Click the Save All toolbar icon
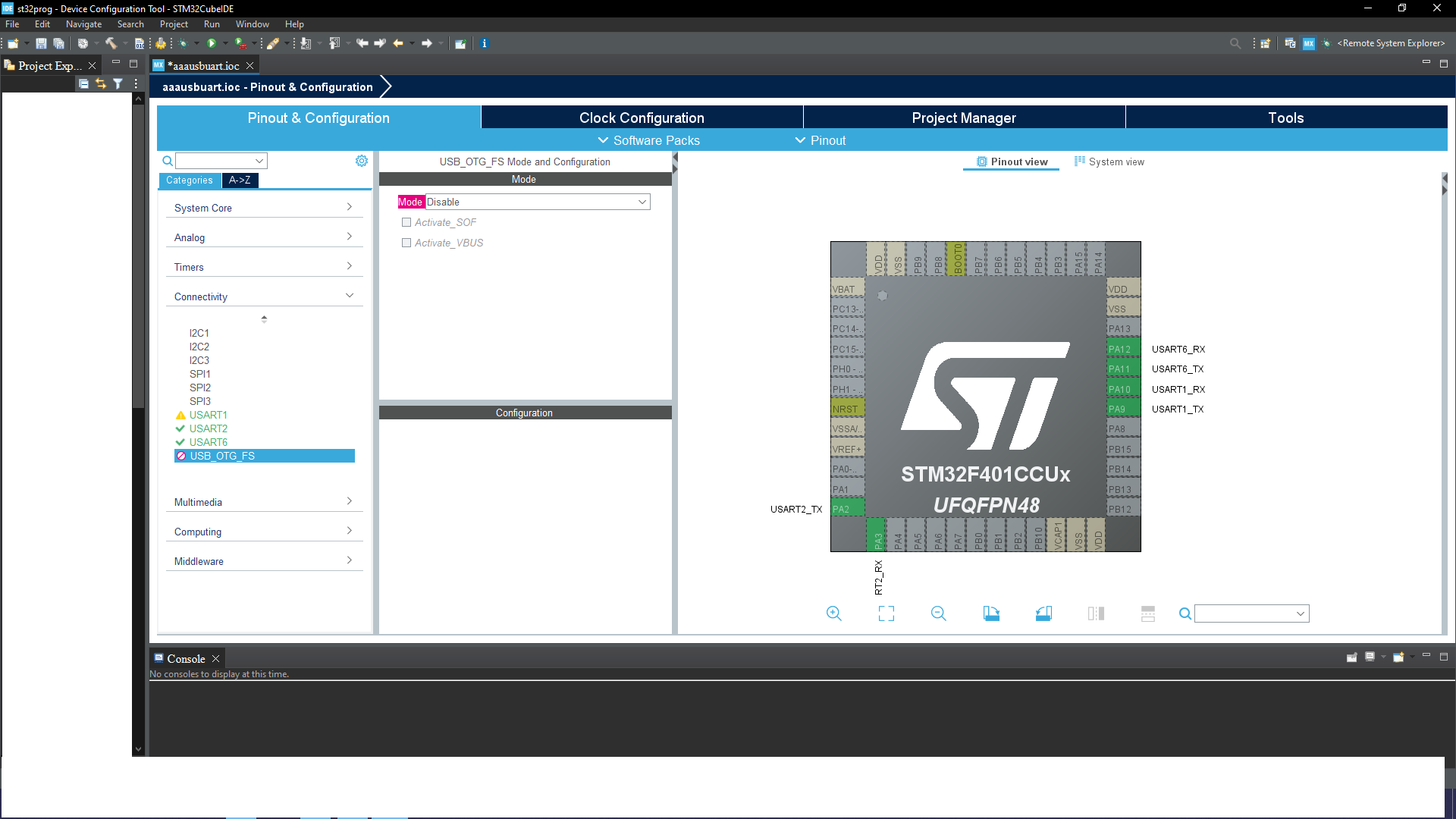1456x819 pixels. point(58,43)
